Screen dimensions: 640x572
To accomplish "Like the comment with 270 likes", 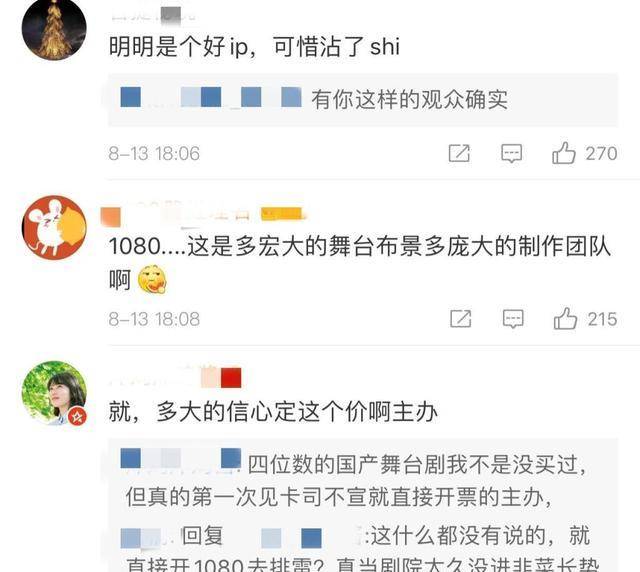I will coord(564,153).
